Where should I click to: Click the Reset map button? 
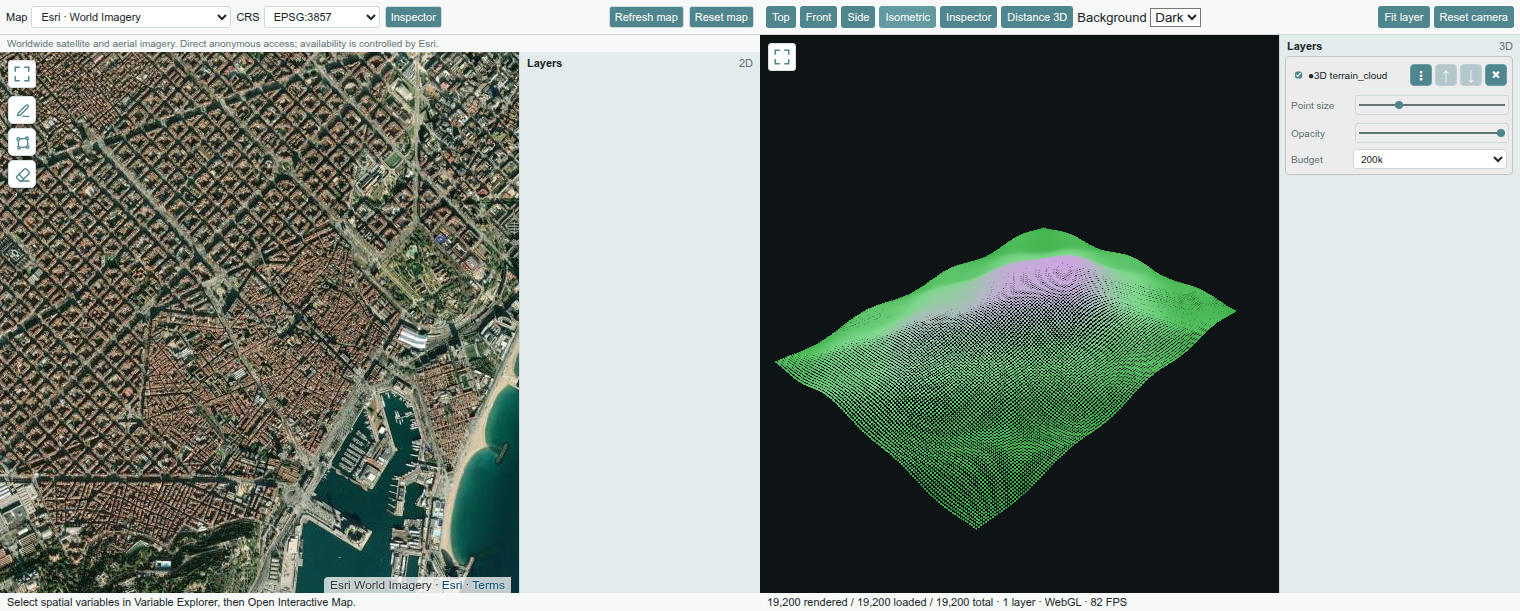click(x=721, y=17)
